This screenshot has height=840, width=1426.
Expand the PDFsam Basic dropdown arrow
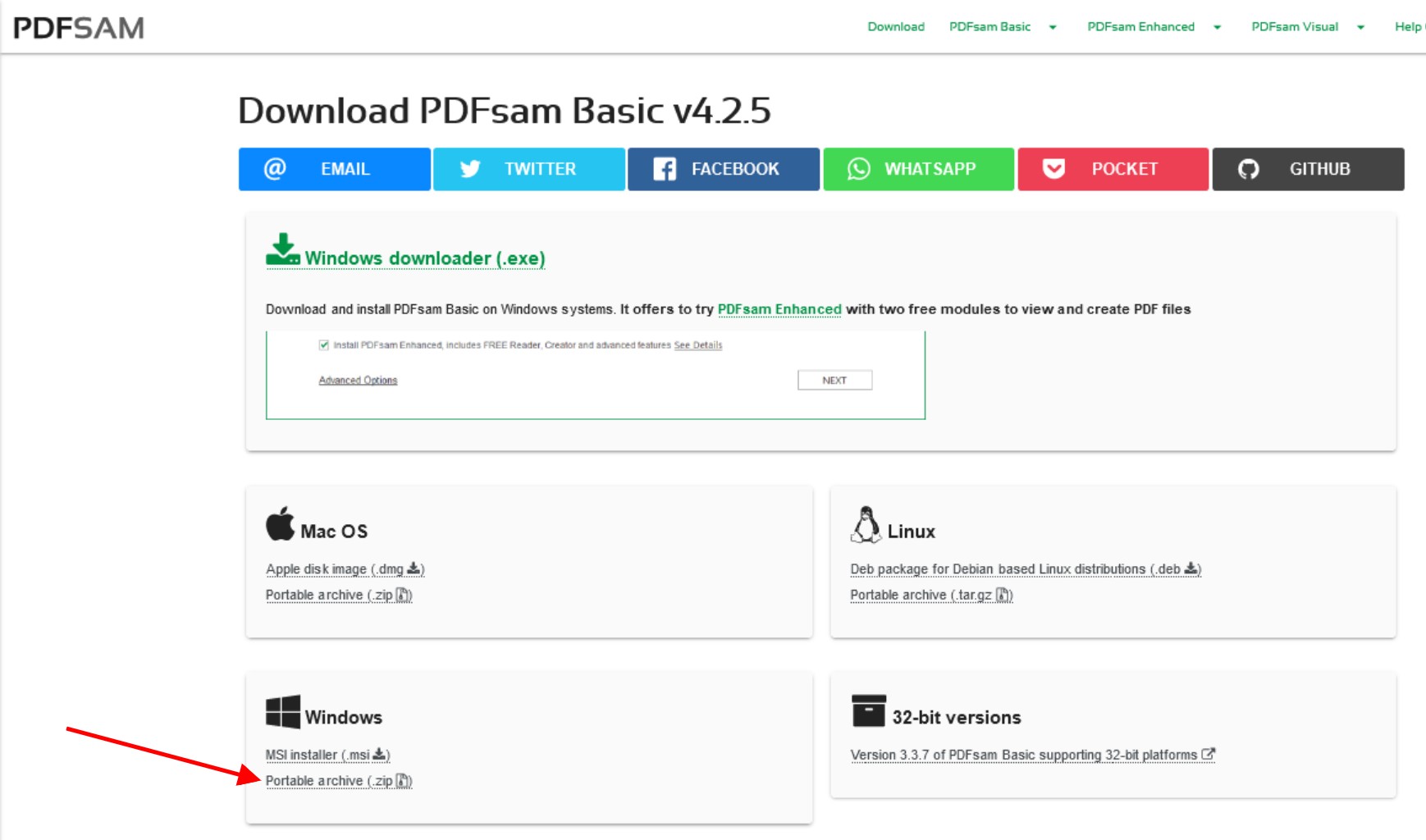pos(1053,27)
